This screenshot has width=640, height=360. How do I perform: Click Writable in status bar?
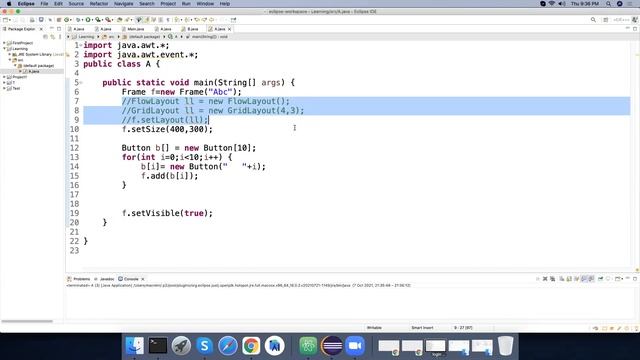374,328
